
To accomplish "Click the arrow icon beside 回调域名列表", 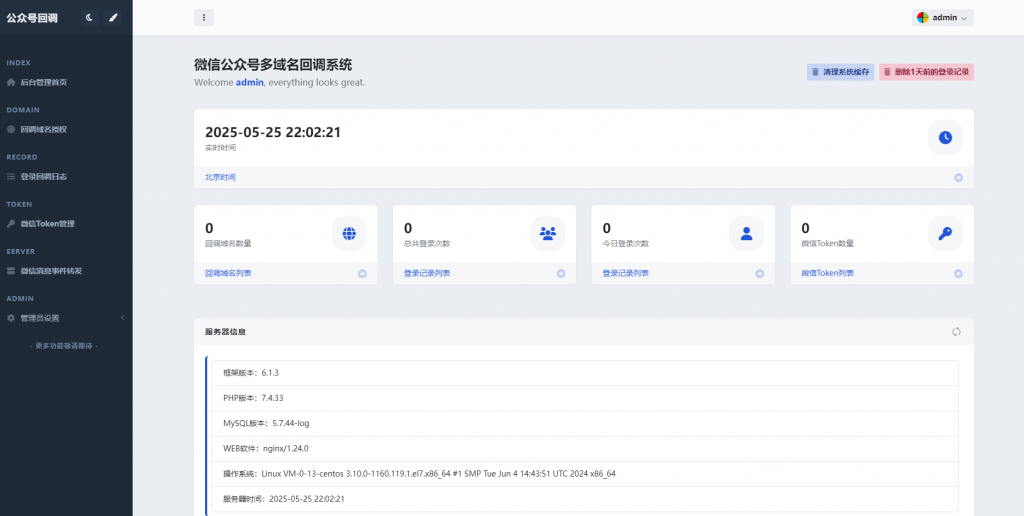I will tap(362, 274).
